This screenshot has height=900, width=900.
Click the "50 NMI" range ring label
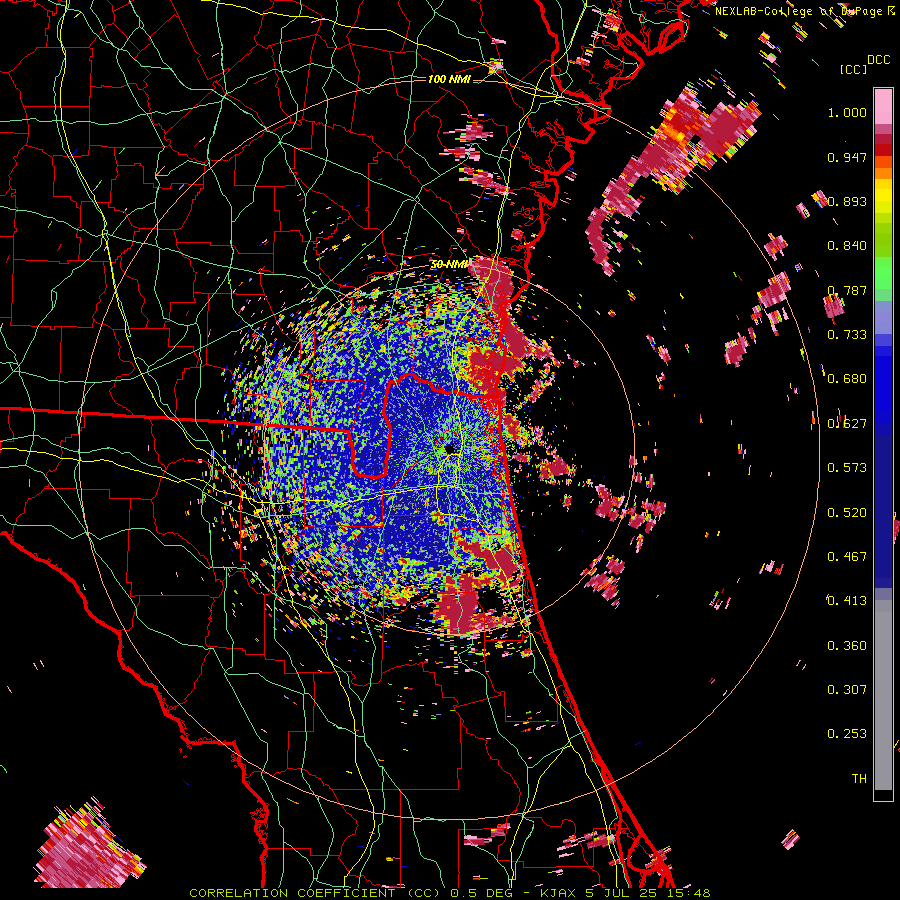coord(449,264)
